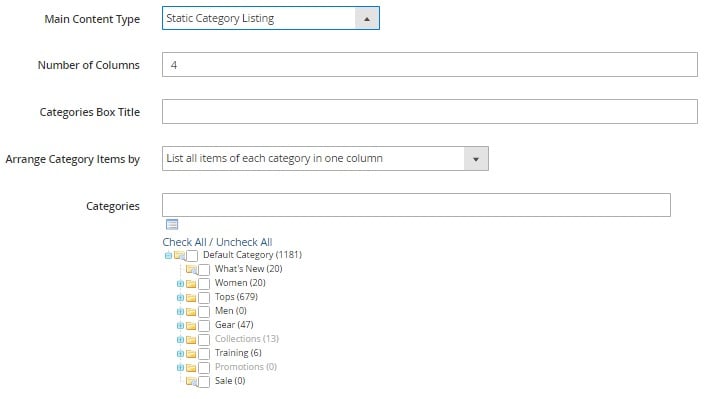The width and height of the screenshot is (711, 399).
Task: Click the Women folder icon
Action: (x=191, y=284)
